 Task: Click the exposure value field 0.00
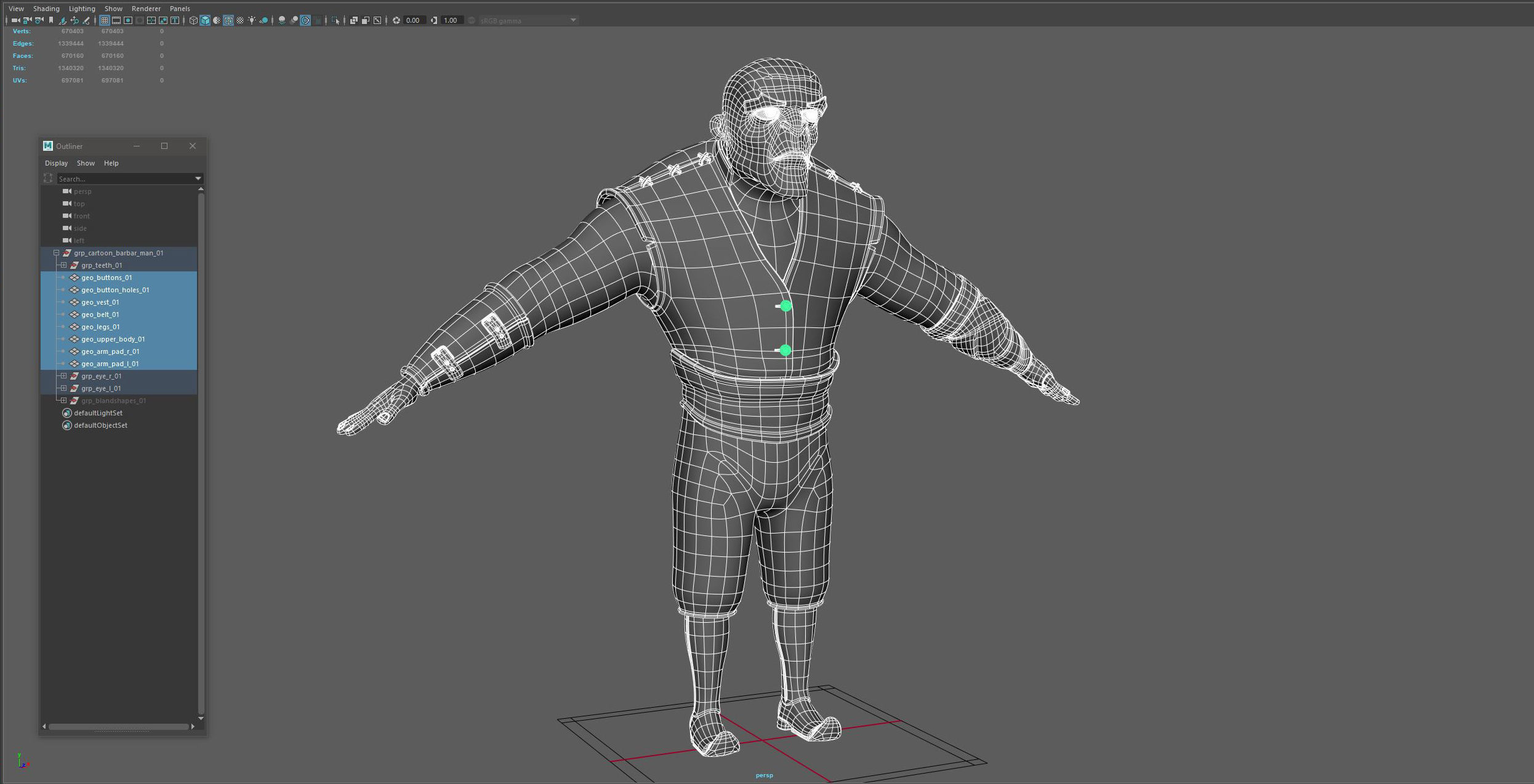point(415,20)
